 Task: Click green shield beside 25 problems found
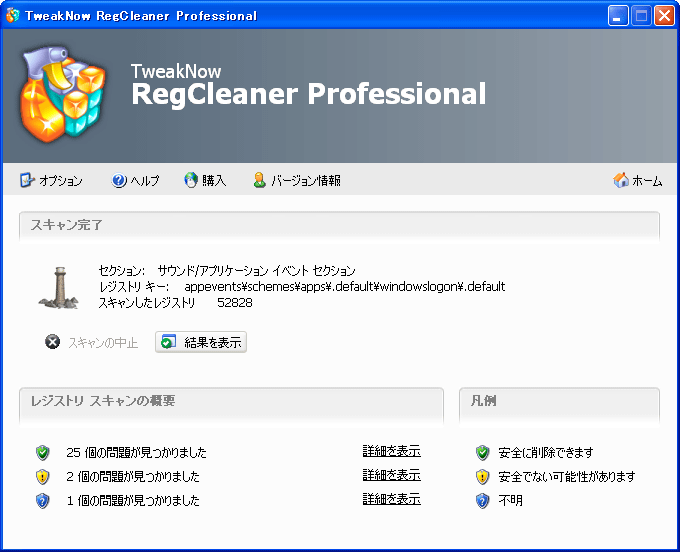pos(42,453)
